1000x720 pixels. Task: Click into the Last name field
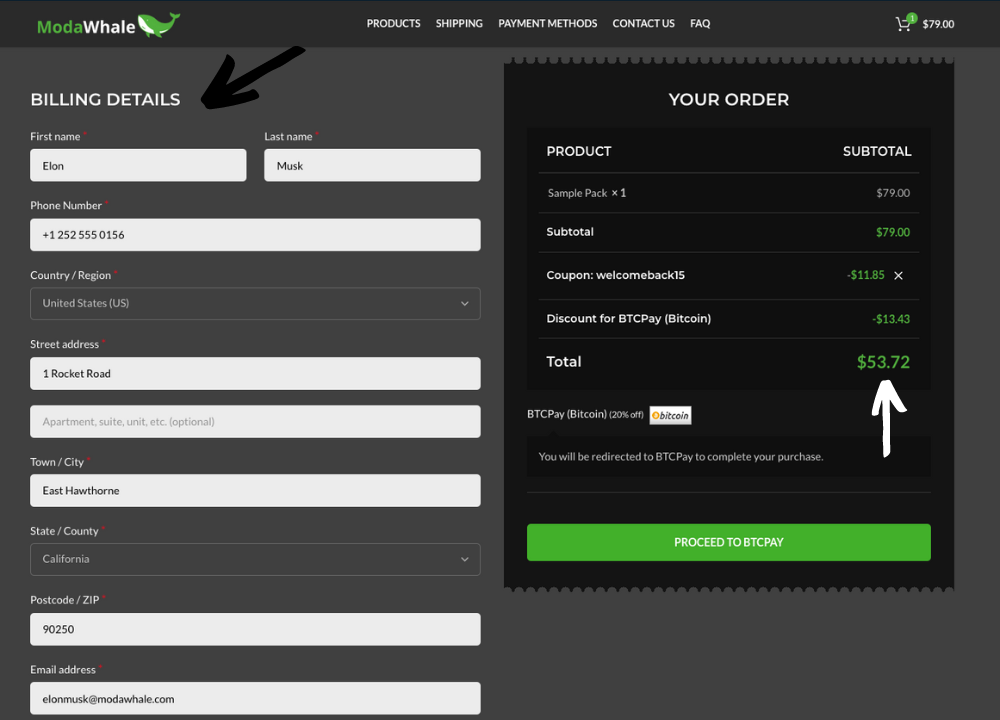372,166
